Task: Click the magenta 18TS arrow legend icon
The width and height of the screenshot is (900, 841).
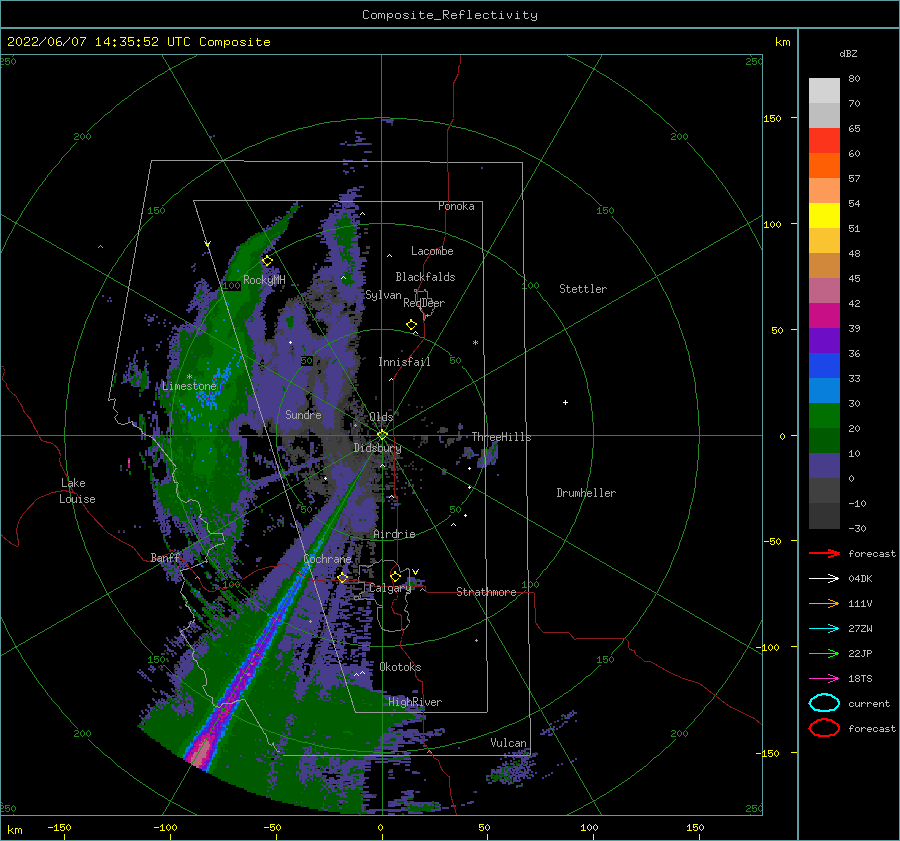Action: point(824,679)
